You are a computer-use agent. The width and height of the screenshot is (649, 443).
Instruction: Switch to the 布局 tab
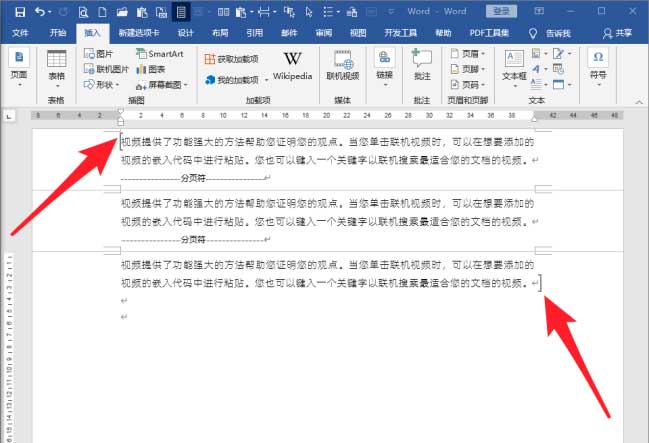tap(220, 33)
